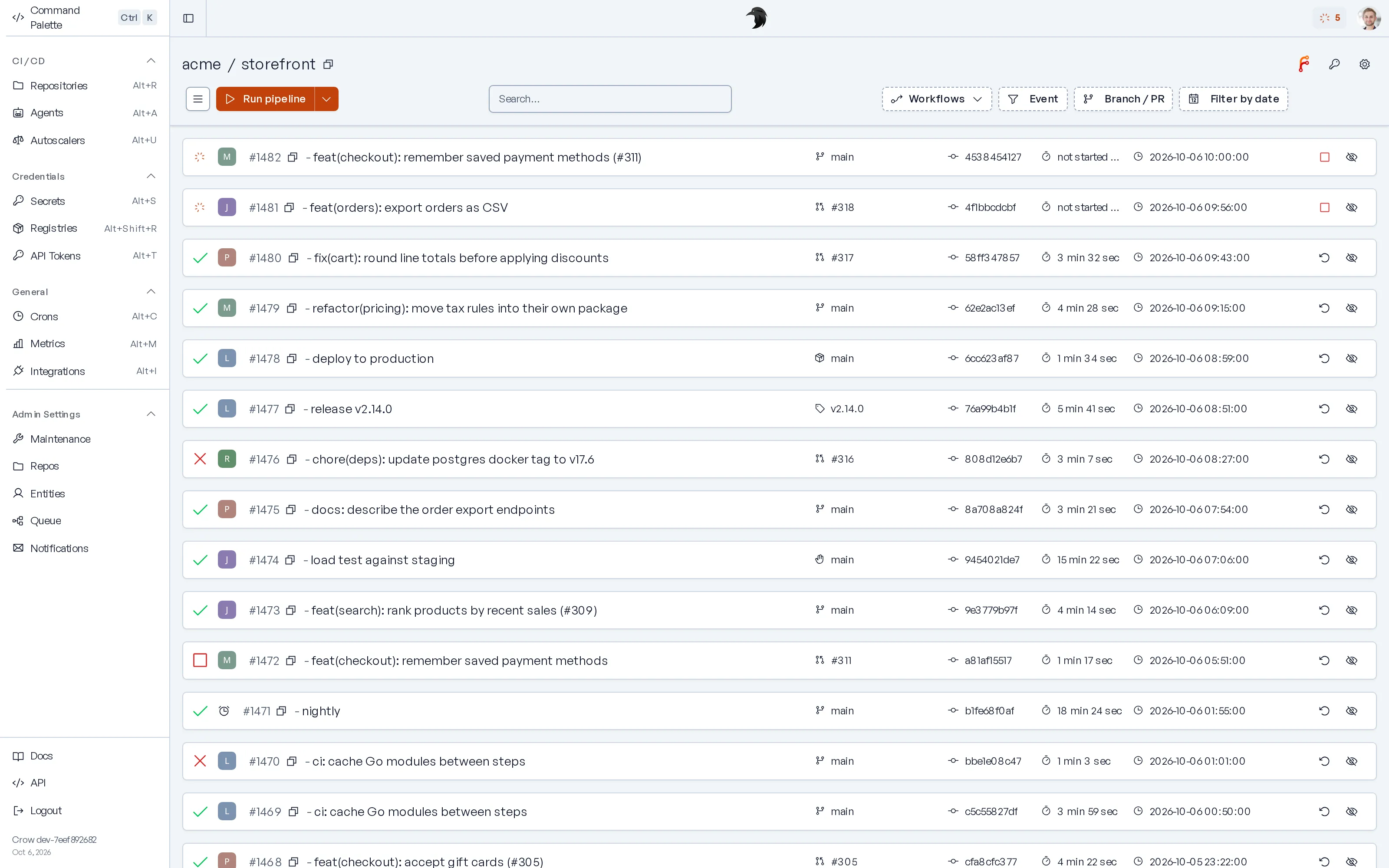Toggle visibility of pipeline #1472
The image size is (1389, 868).
point(1352,661)
